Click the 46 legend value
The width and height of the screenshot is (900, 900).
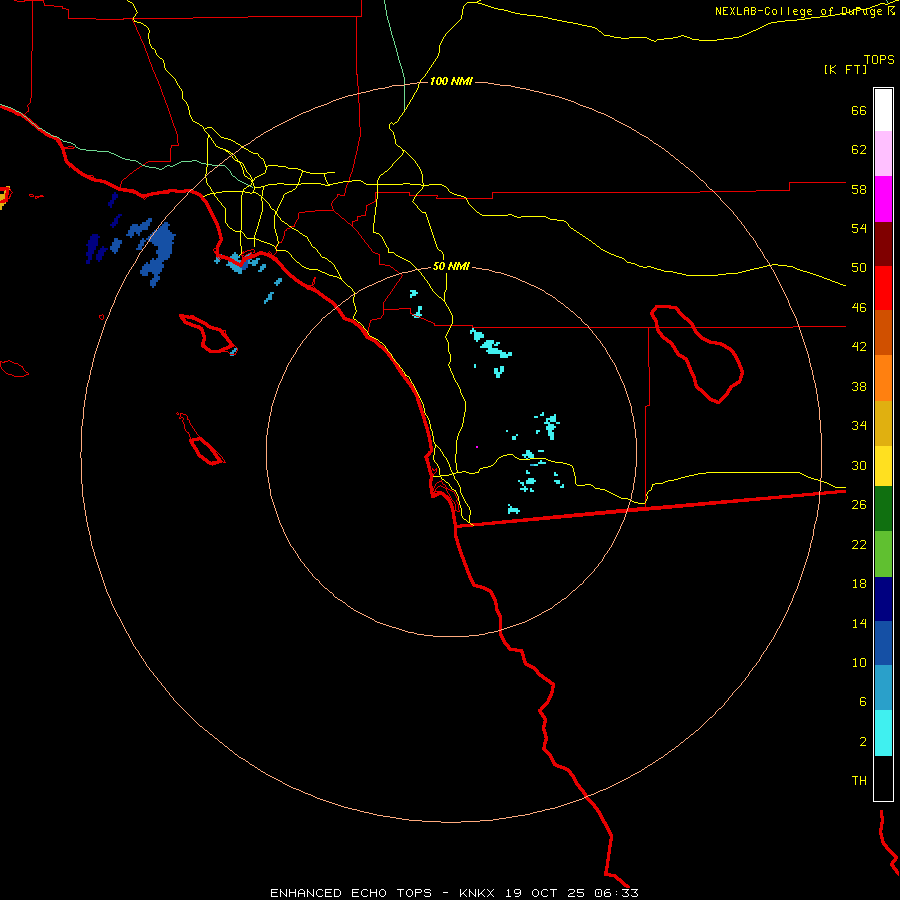[859, 308]
